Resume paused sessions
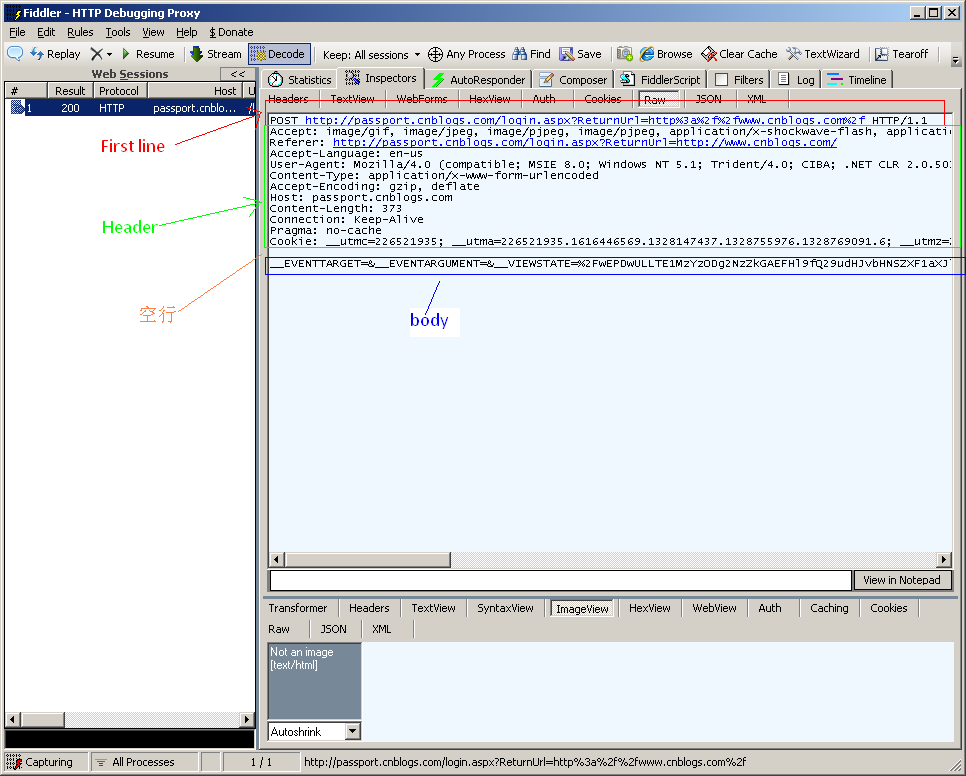966x776 pixels. point(148,54)
